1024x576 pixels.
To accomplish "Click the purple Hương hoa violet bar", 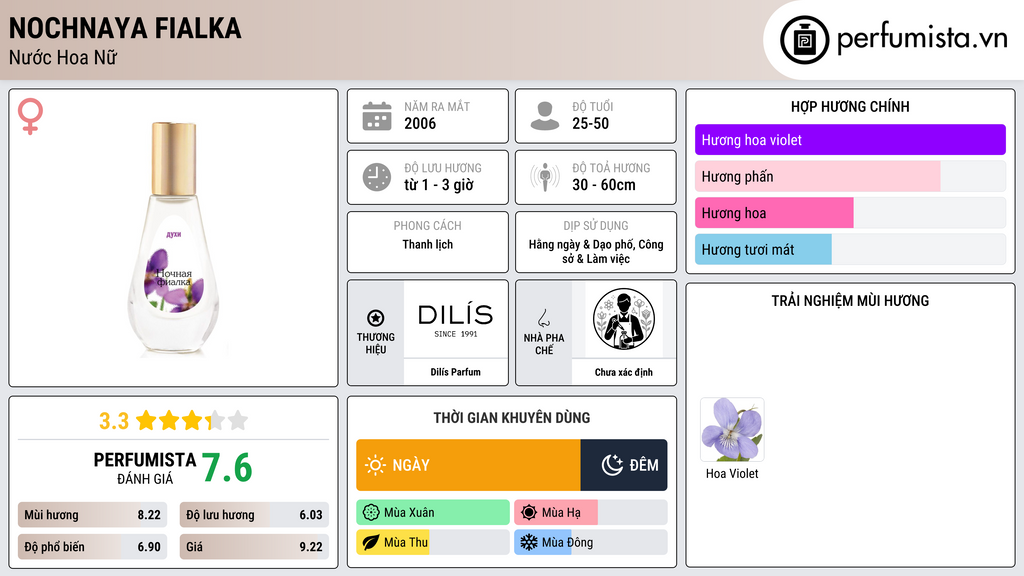I will point(850,140).
